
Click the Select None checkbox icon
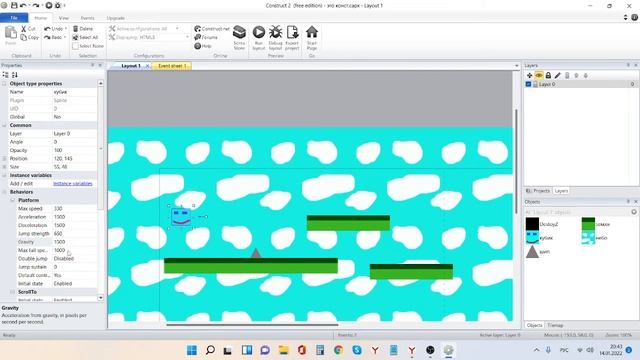click(76, 46)
